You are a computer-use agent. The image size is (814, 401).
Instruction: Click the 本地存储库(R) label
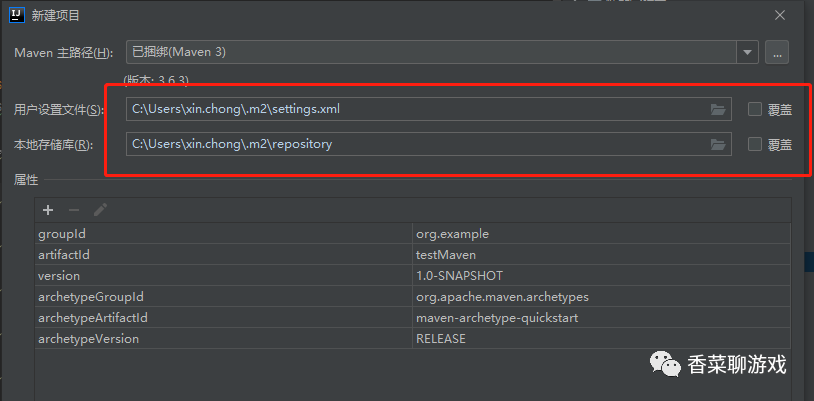point(53,145)
